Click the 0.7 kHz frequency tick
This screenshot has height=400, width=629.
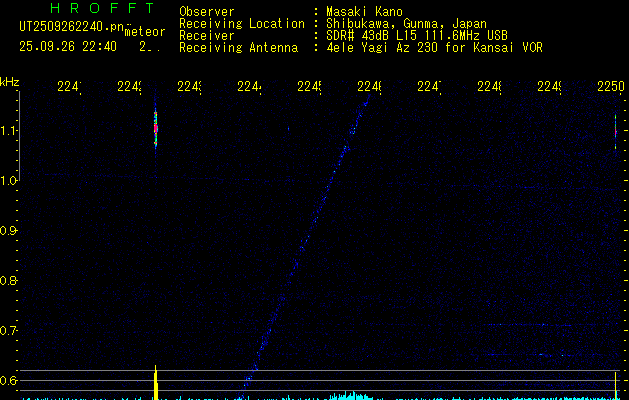pos(9,330)
